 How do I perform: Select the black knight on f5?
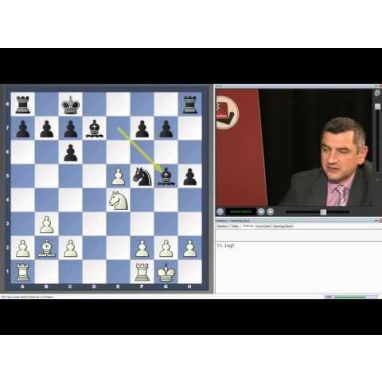coord(142,177)
